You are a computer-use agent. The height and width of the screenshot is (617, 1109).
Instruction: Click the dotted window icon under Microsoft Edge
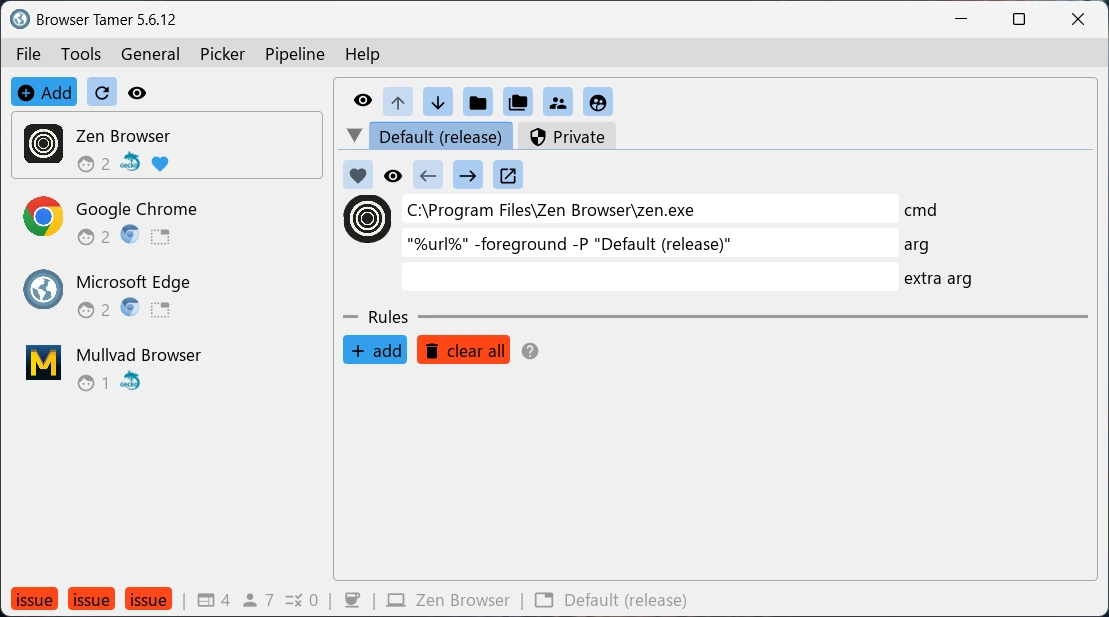(161, 310)
